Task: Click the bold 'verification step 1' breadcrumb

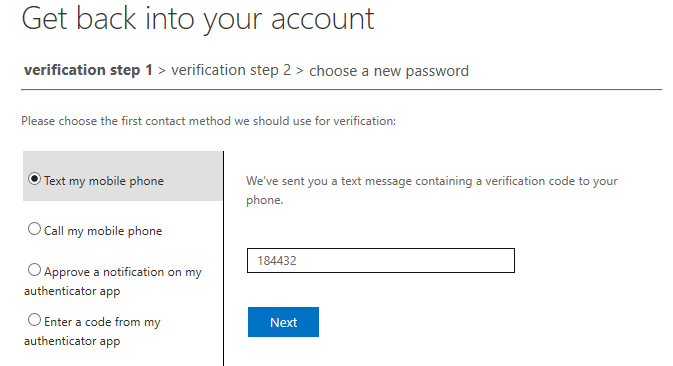Action: coord(88,70)
